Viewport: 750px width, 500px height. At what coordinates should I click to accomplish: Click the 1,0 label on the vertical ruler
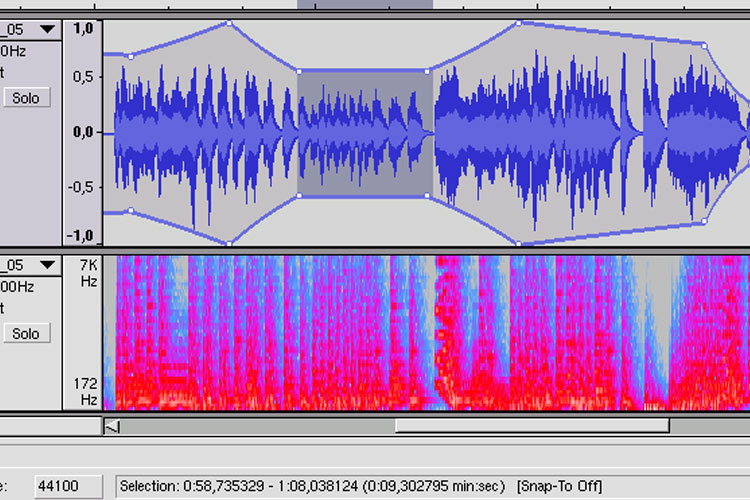tap(83, 29)
